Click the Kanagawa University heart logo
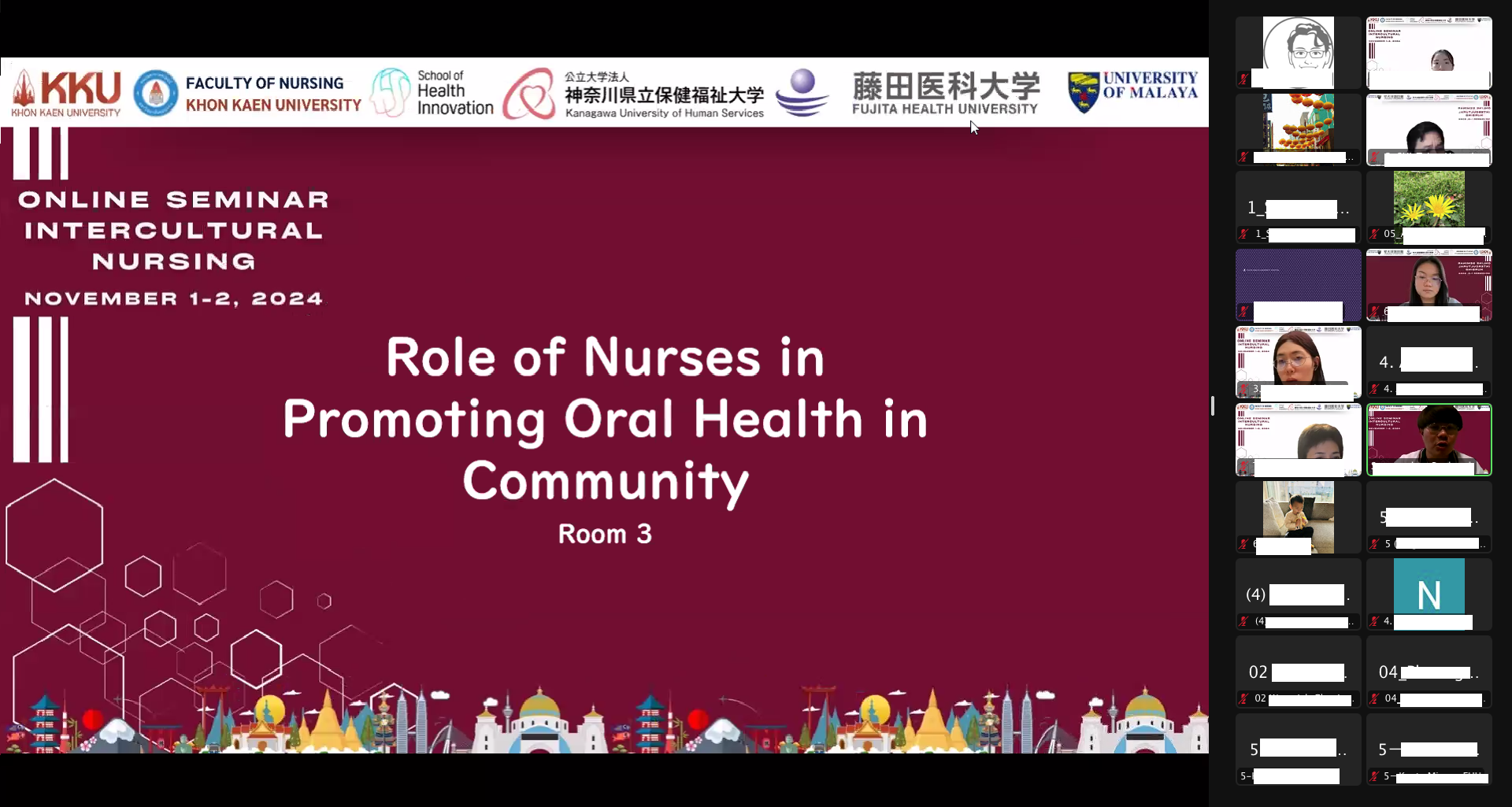This screenshot has width=1512, height=807. pos(529,94)
